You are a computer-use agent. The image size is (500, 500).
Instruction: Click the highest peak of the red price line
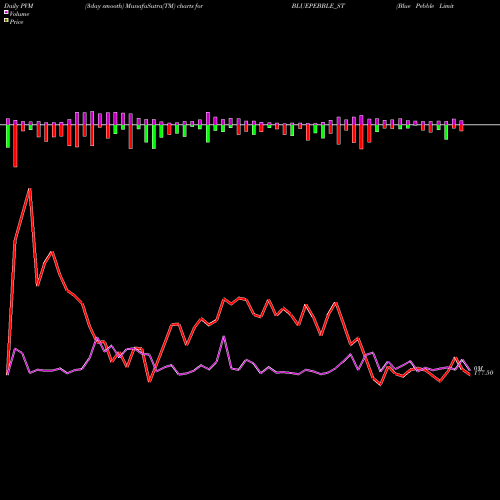(30, 189)
